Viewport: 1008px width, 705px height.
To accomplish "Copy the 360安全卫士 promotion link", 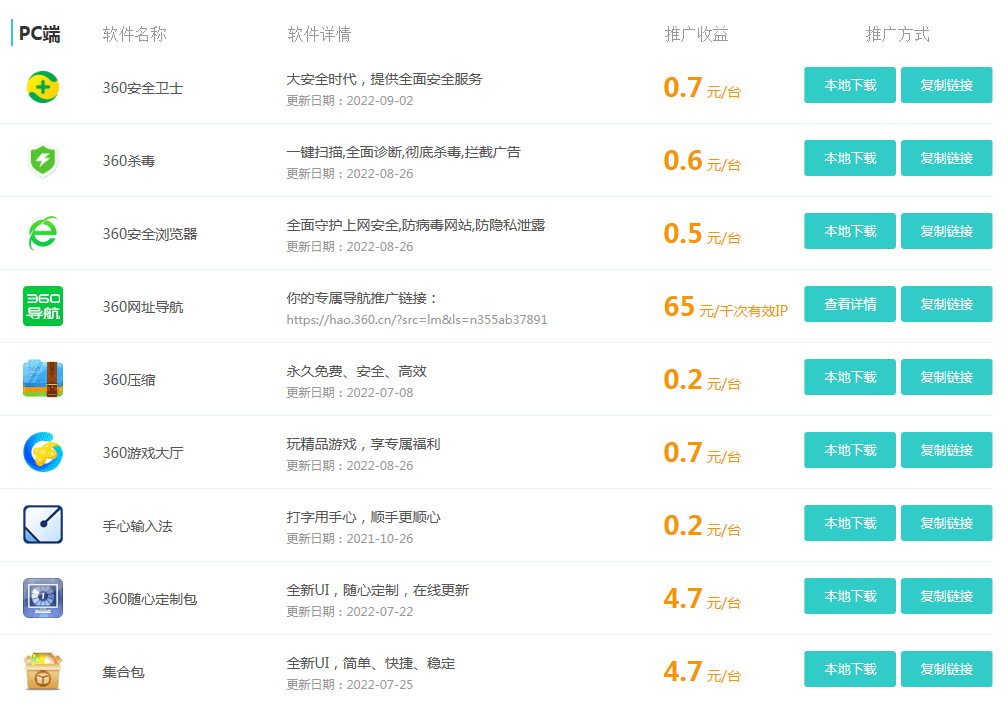I will coord(946,85).
